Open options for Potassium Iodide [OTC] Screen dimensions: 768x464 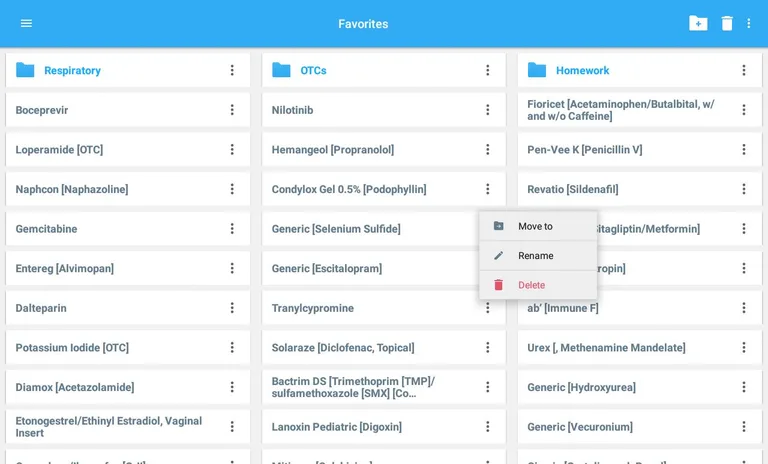(232, 347)
